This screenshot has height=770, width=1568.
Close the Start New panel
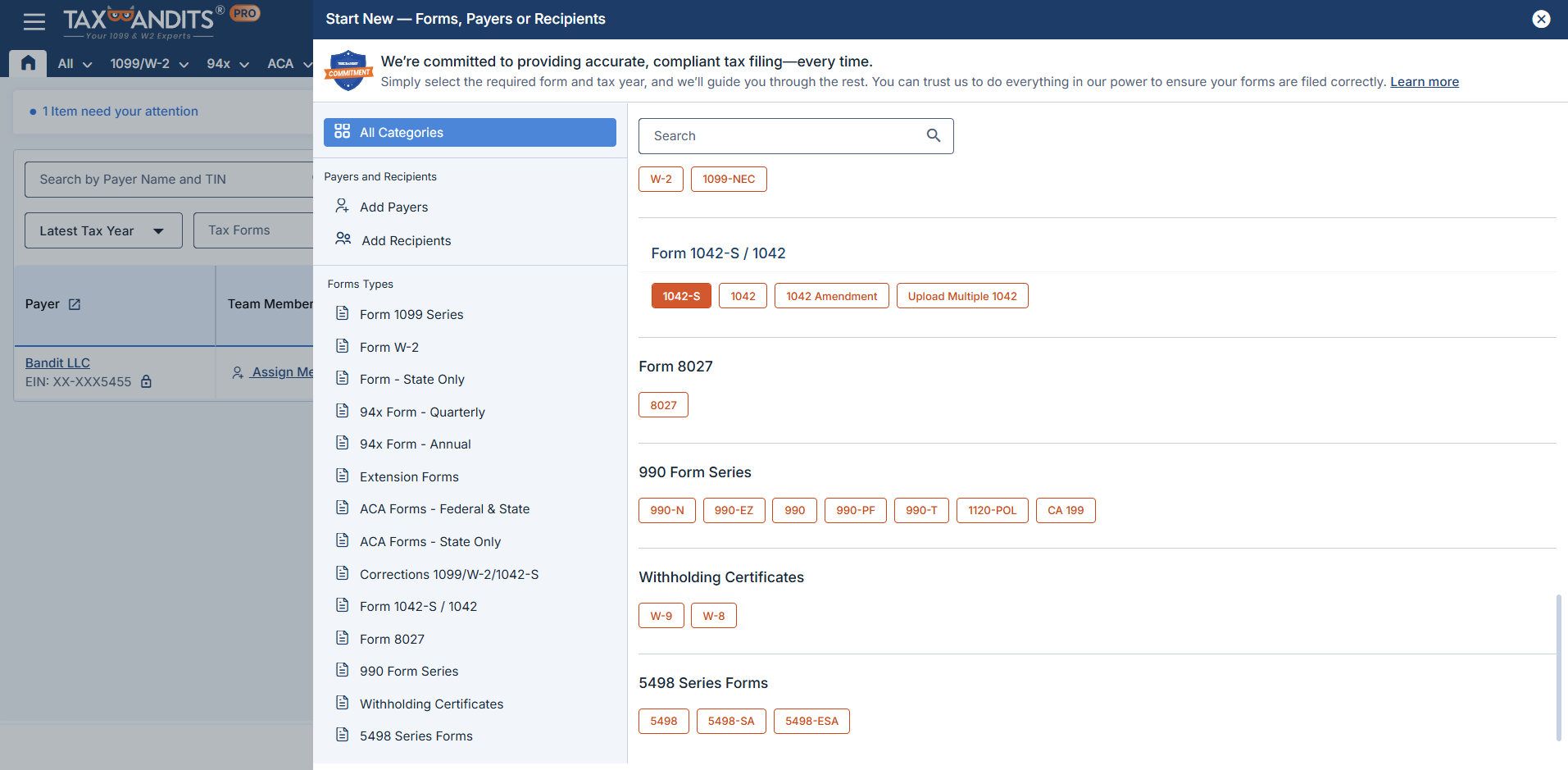tap(1541, 19)
